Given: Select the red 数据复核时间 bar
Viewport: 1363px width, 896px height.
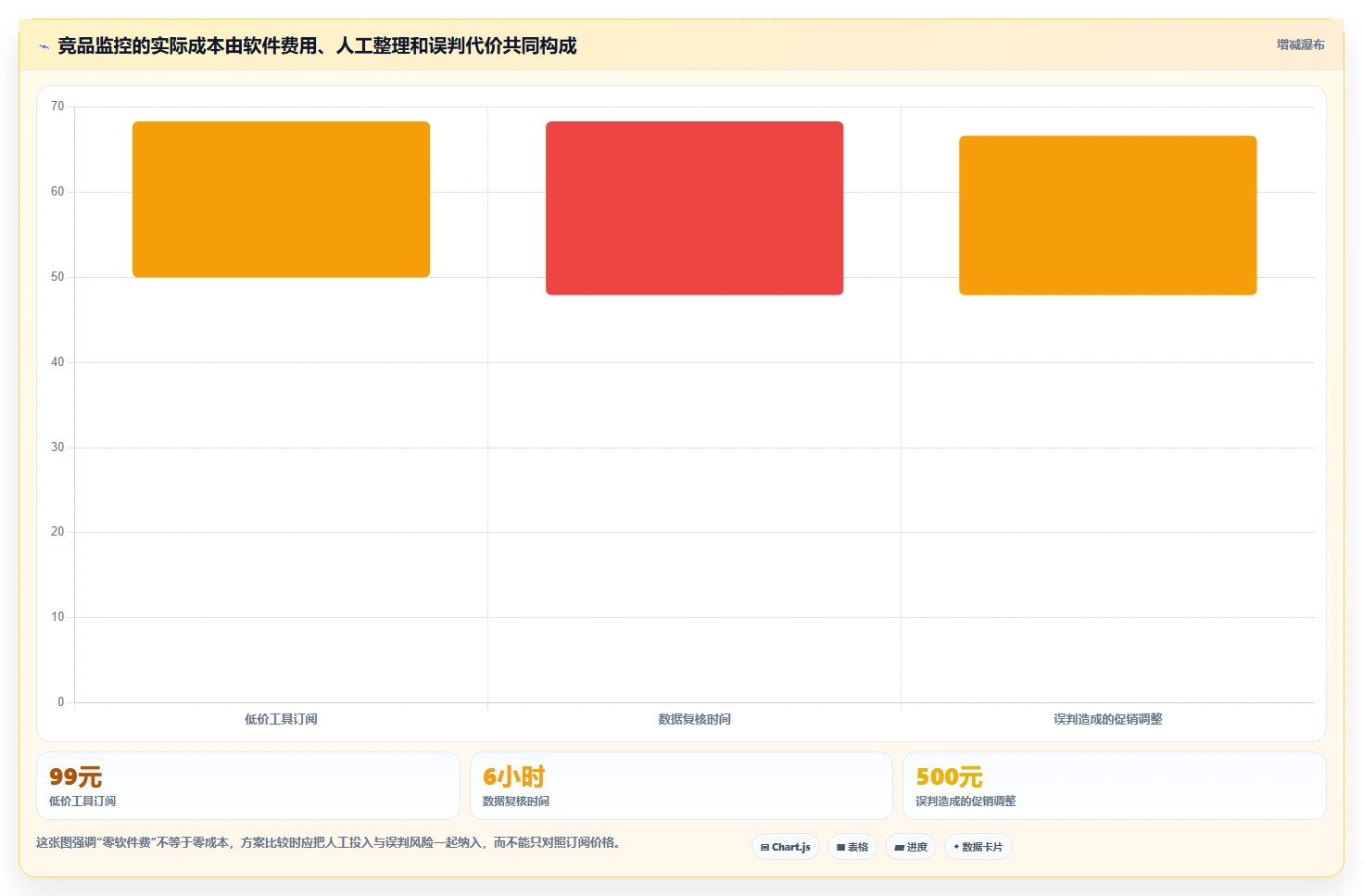Looking at the screenshot, I should point(694,208).
